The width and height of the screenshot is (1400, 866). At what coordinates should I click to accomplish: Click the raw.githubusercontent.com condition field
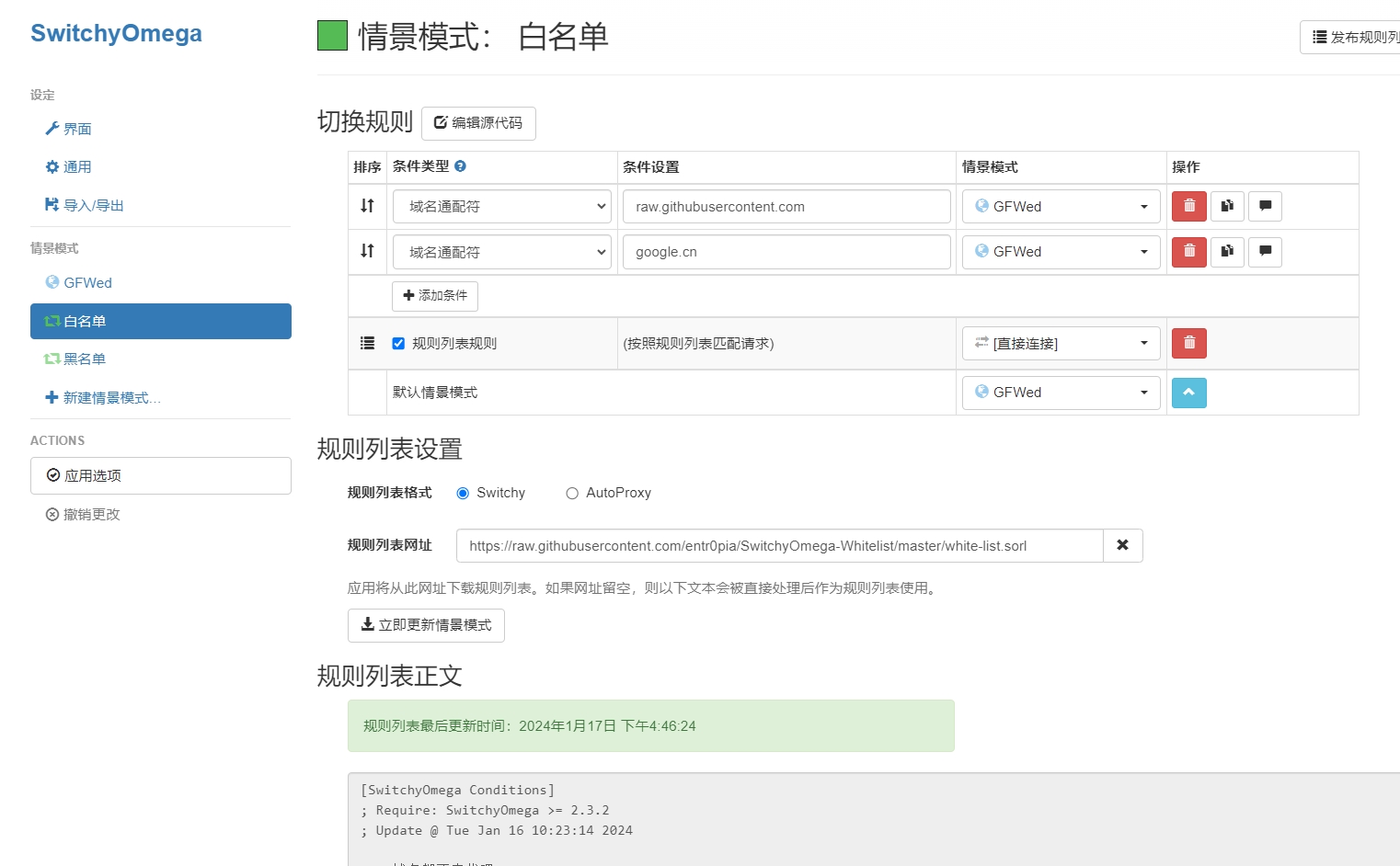tap(786, 206)
